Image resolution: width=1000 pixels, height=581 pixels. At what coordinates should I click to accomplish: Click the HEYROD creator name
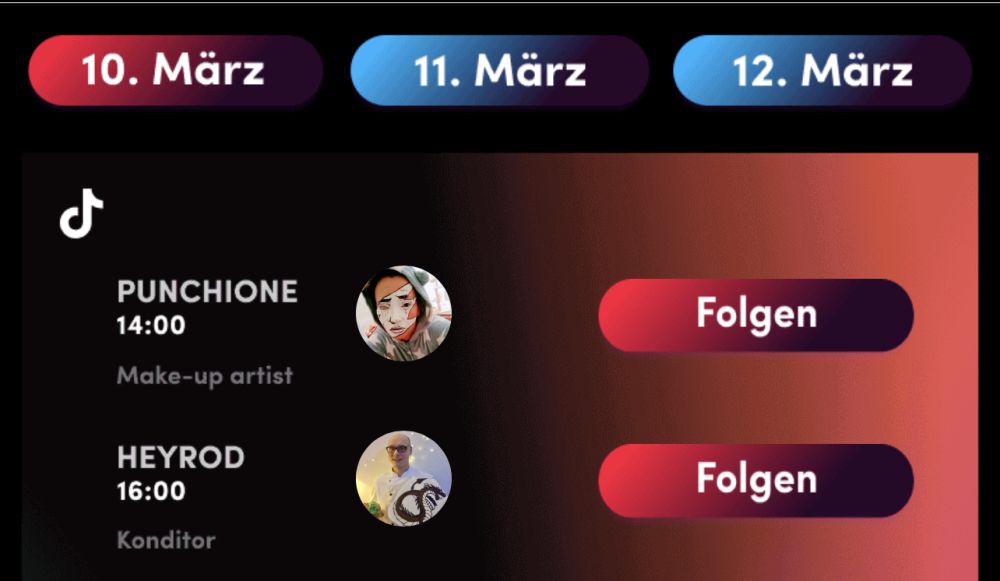(180, 458)
